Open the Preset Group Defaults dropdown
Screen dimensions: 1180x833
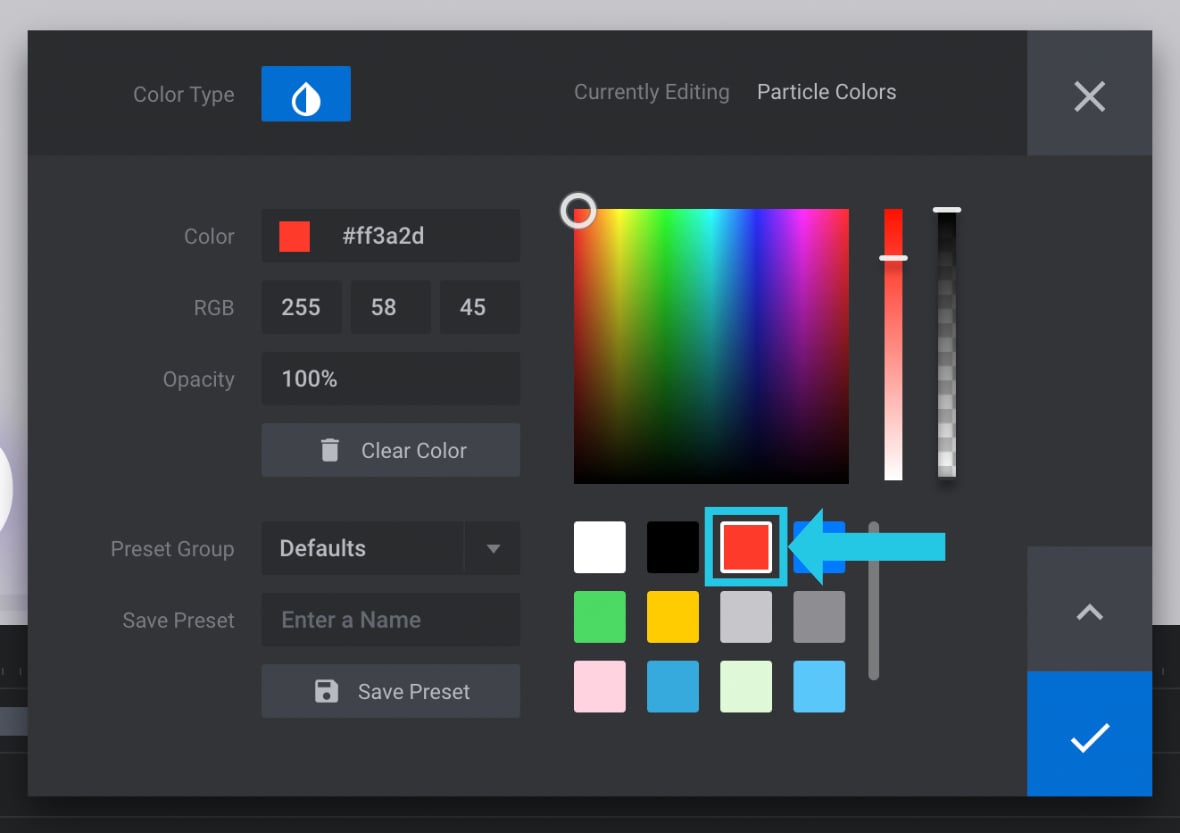[391, 548]
